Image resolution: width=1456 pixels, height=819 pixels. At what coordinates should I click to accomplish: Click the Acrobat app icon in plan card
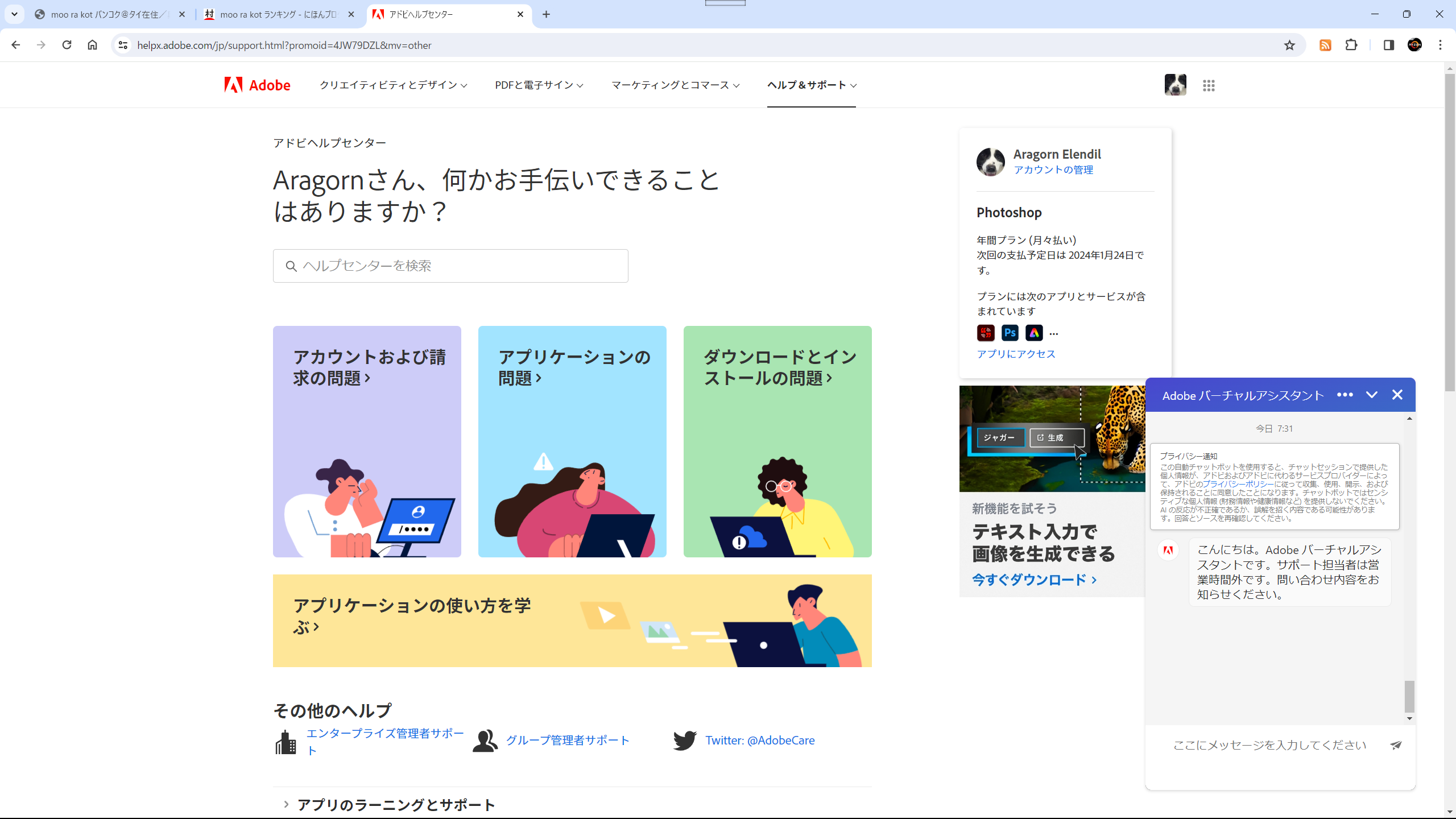click(986, 333)
